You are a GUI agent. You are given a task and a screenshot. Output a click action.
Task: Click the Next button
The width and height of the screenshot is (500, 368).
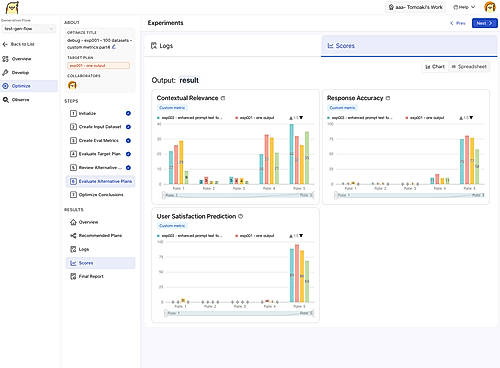tap(485, 23)
